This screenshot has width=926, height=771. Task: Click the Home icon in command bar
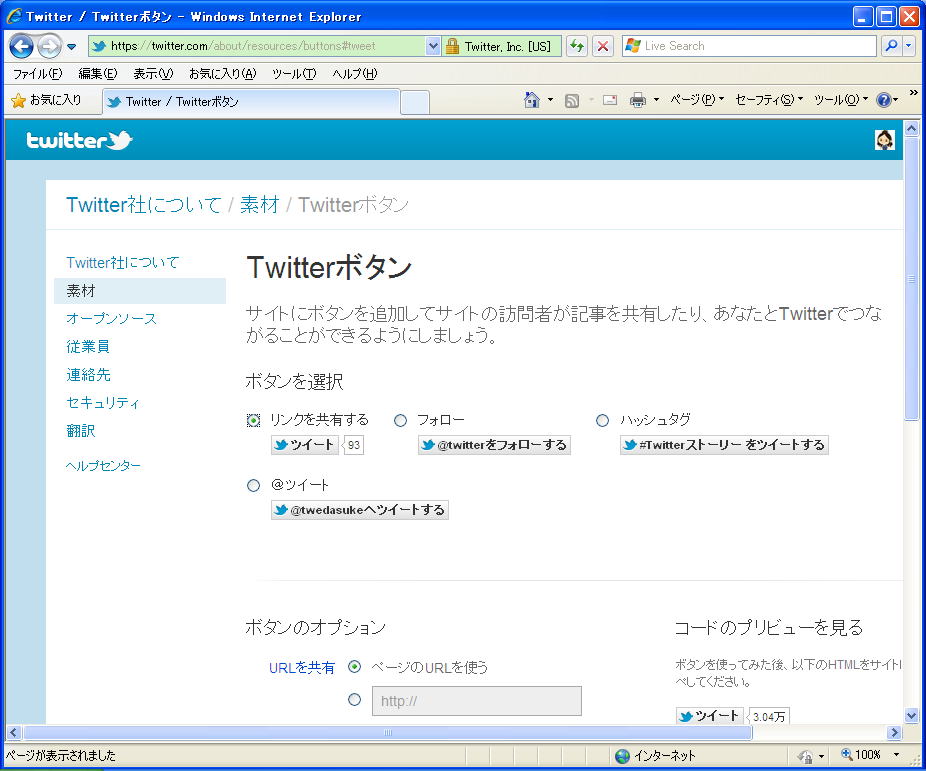pyautogui.click(x=532, y=100)
